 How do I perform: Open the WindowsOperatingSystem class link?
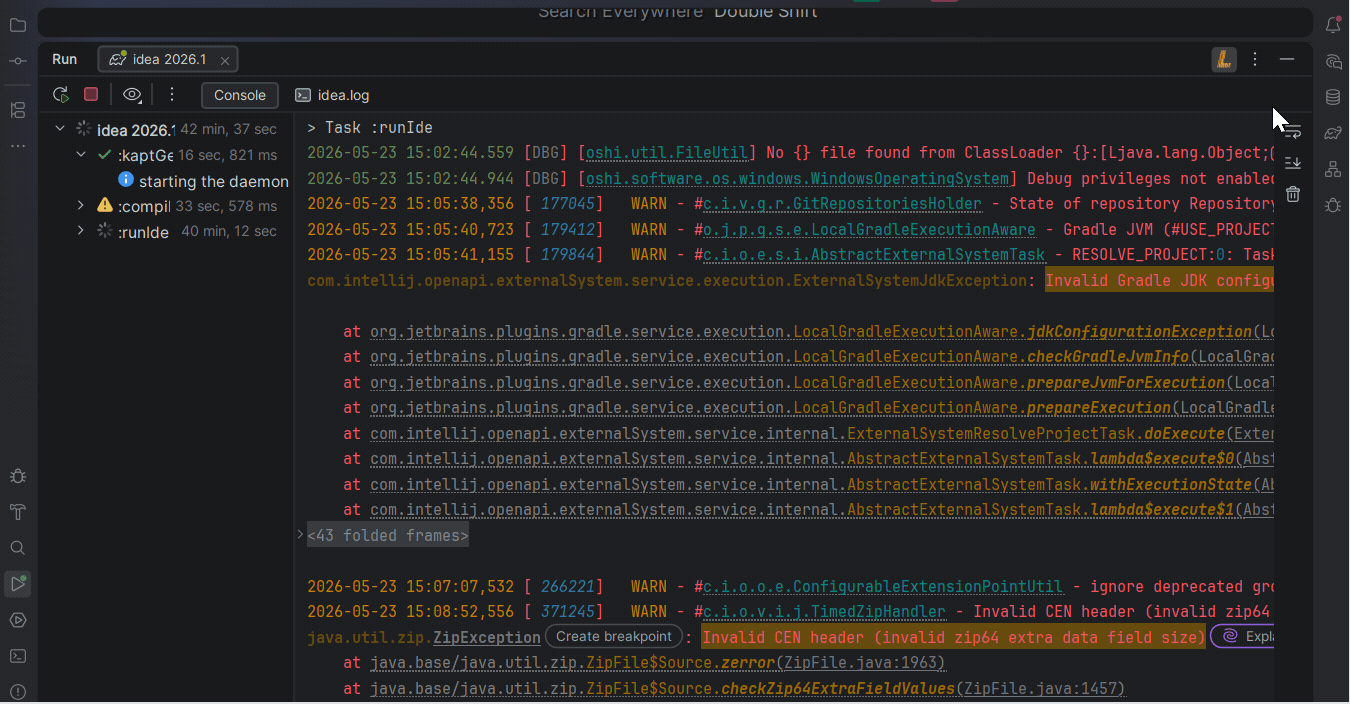coord(797,178)
